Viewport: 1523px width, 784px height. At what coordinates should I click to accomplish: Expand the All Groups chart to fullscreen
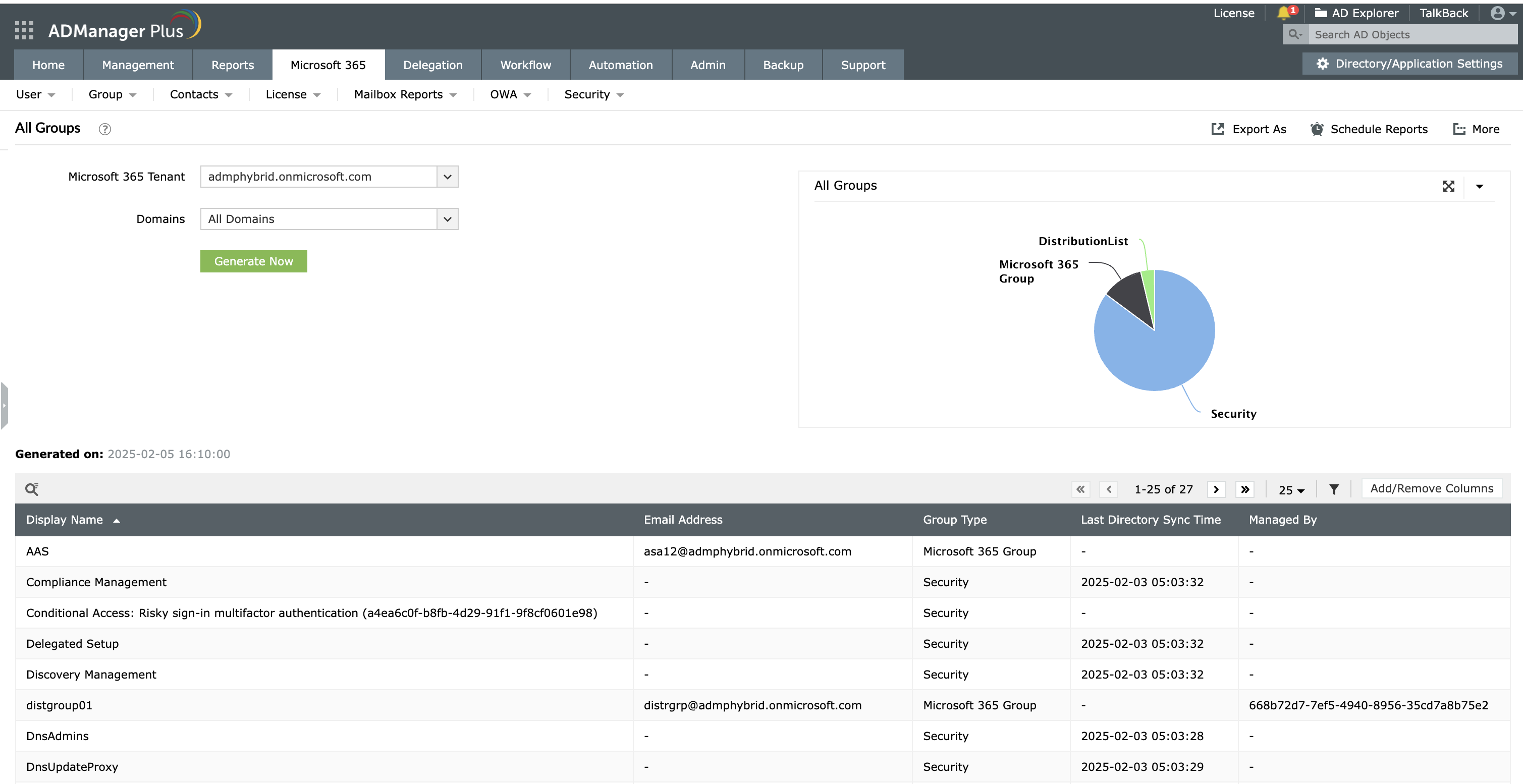(x=1448, y=186)
